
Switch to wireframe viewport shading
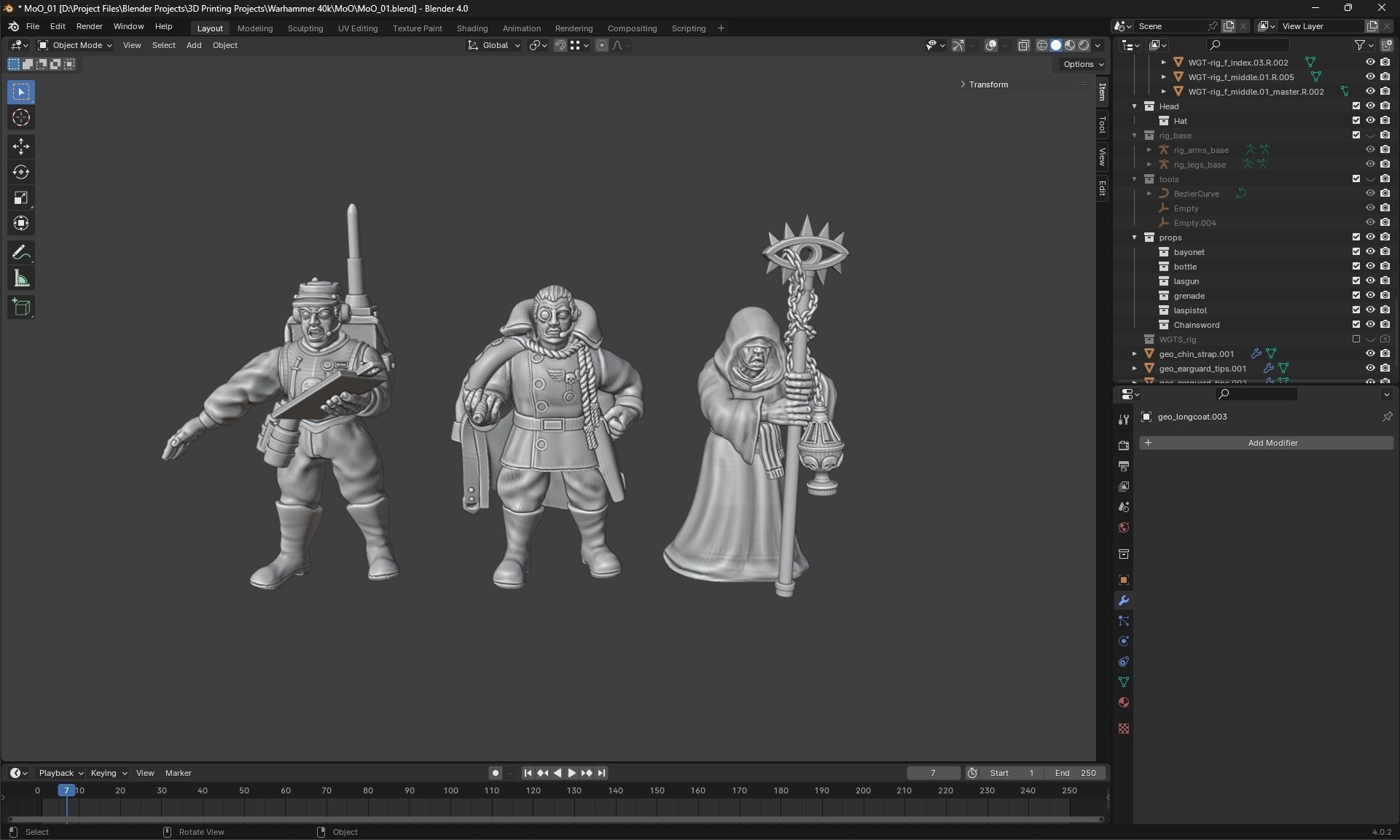(1042, 45)
